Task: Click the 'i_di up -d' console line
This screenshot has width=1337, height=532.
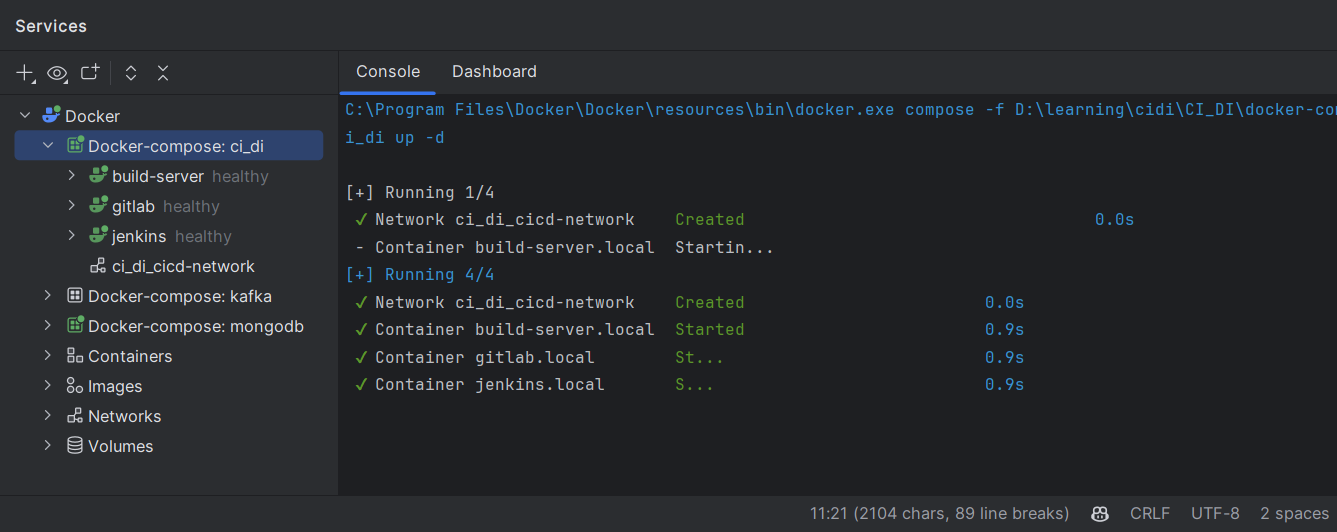Action: click(x=395, y=137)
